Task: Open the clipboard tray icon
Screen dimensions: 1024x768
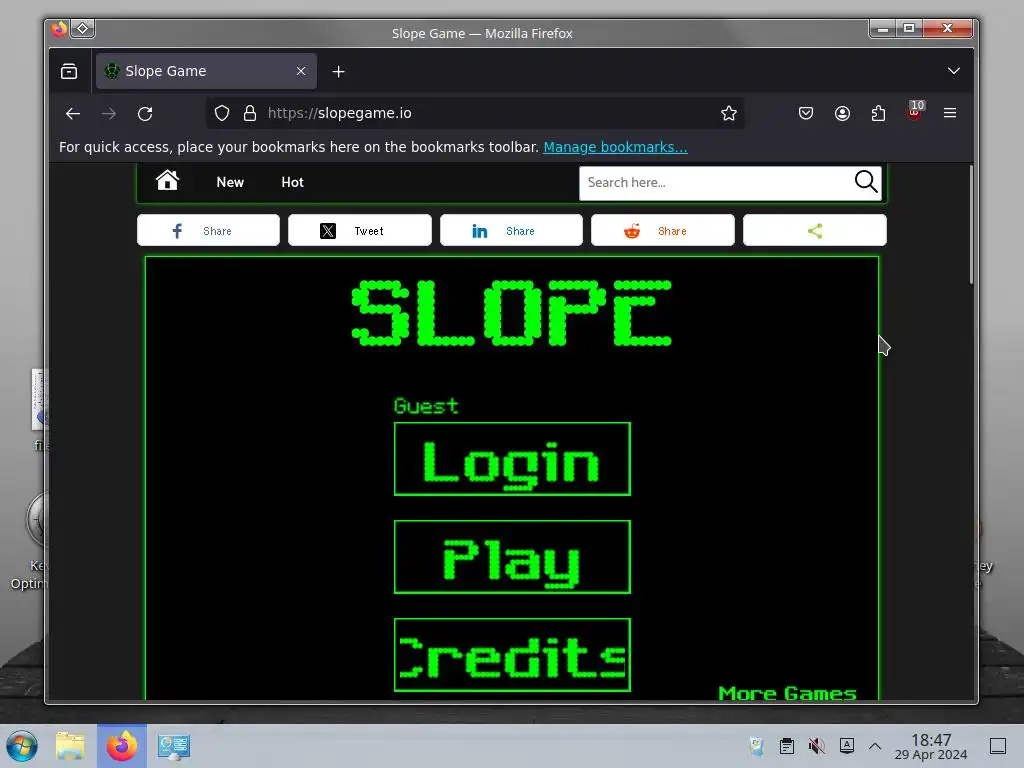Action: coord(787,746)
